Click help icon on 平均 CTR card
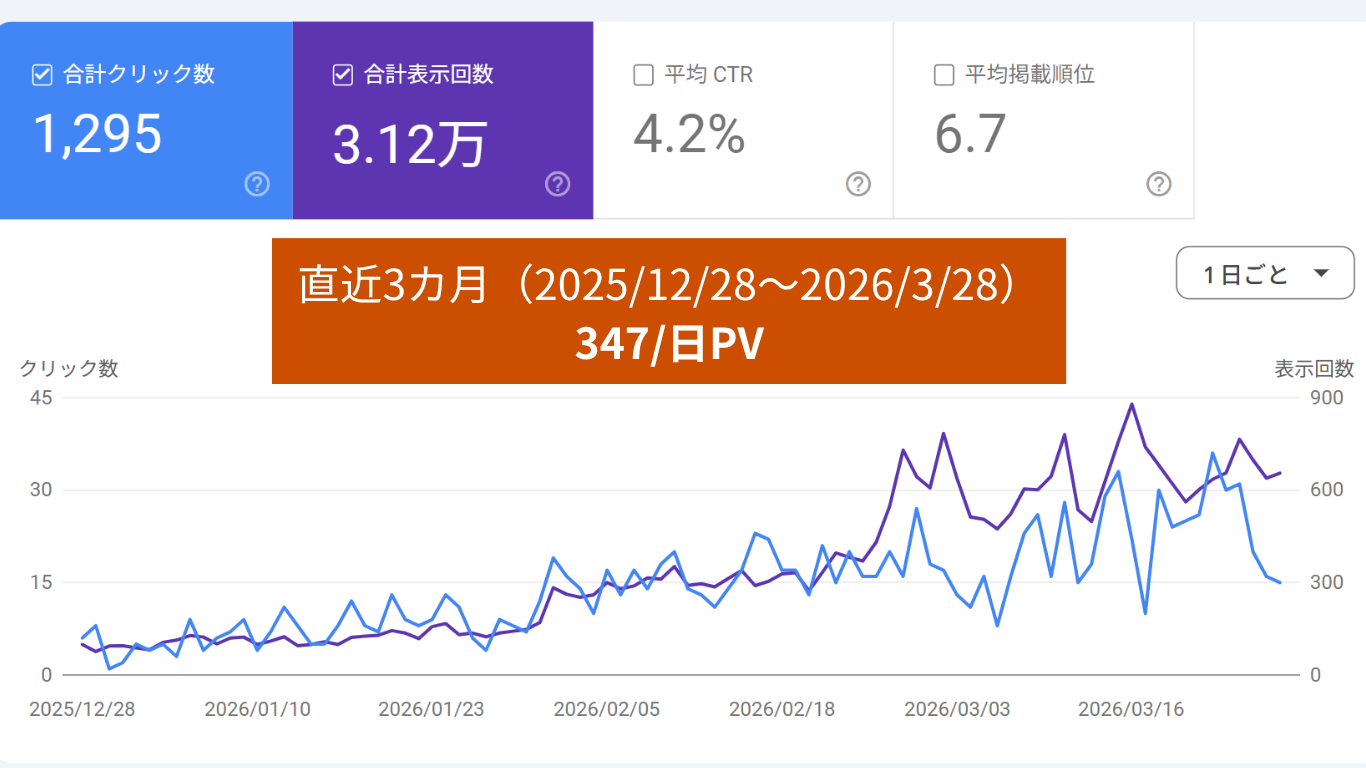The height and width of the screenshot is (768, 1366). click(x=858, y=184)
